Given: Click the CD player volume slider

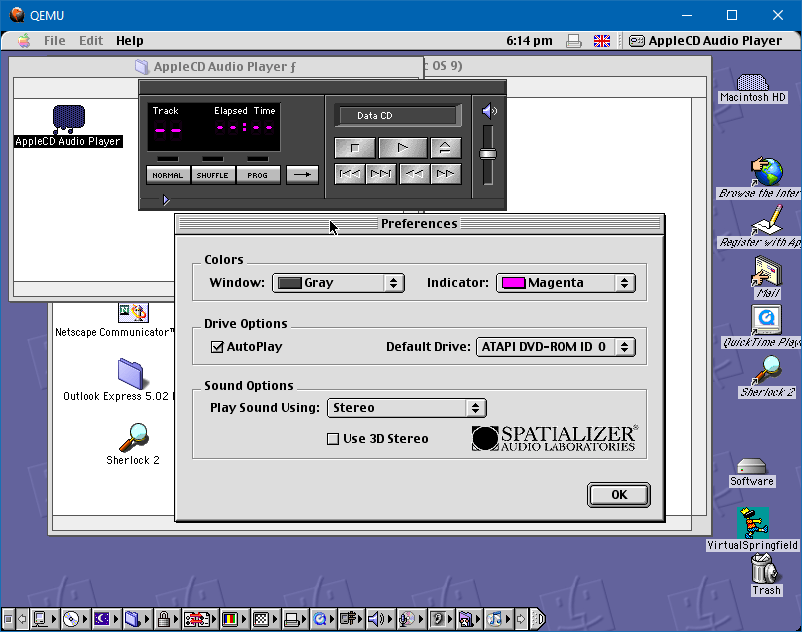Looking at the screenshot, I should [x=488, y=153].
